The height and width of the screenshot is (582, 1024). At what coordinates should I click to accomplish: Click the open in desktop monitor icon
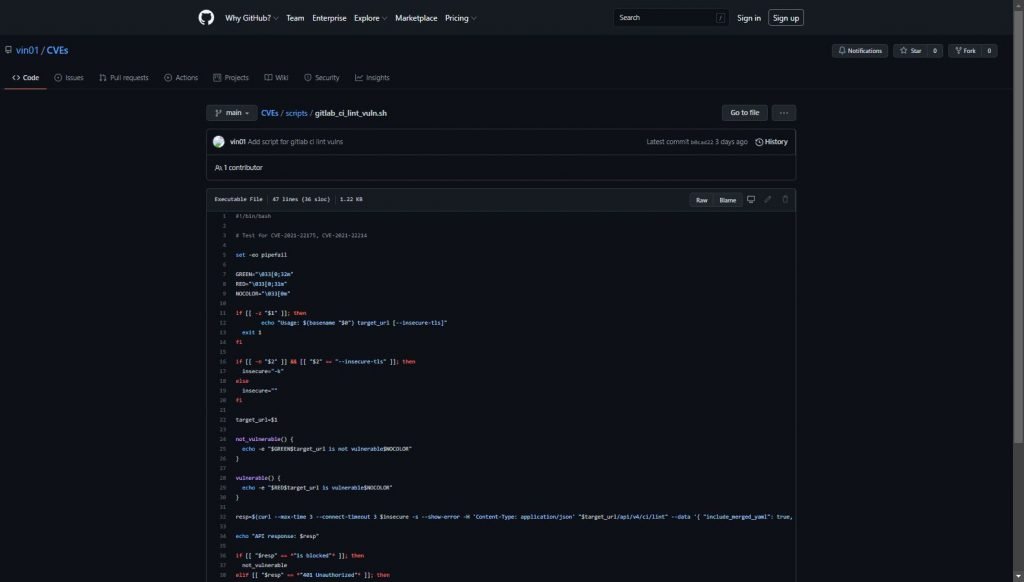[751, 199]
